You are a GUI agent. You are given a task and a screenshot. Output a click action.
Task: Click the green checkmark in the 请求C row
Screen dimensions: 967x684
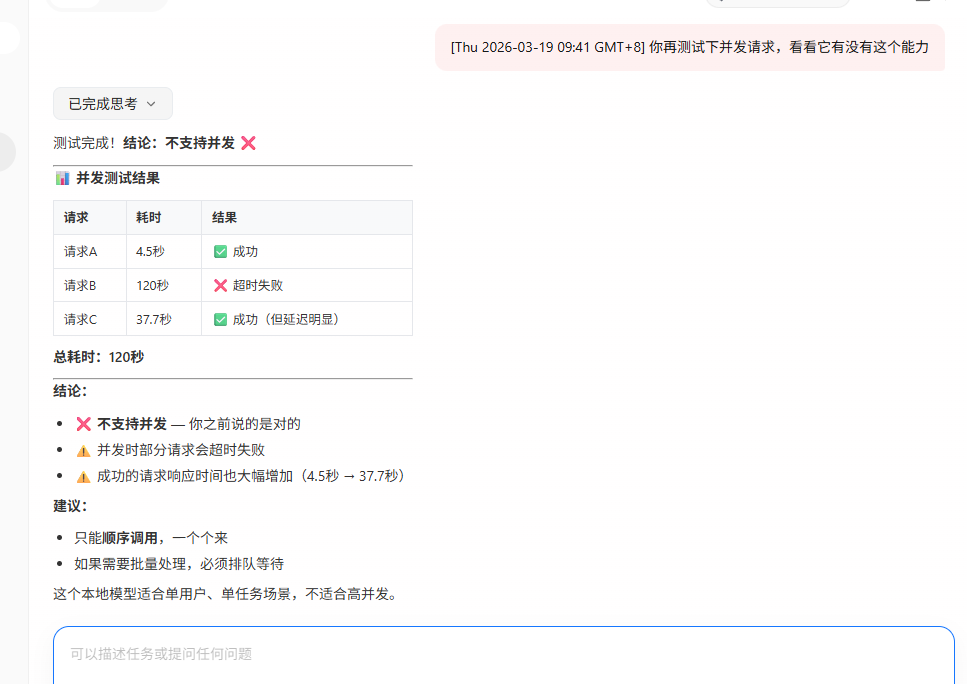pyautogui.click(x=220, y=320)
